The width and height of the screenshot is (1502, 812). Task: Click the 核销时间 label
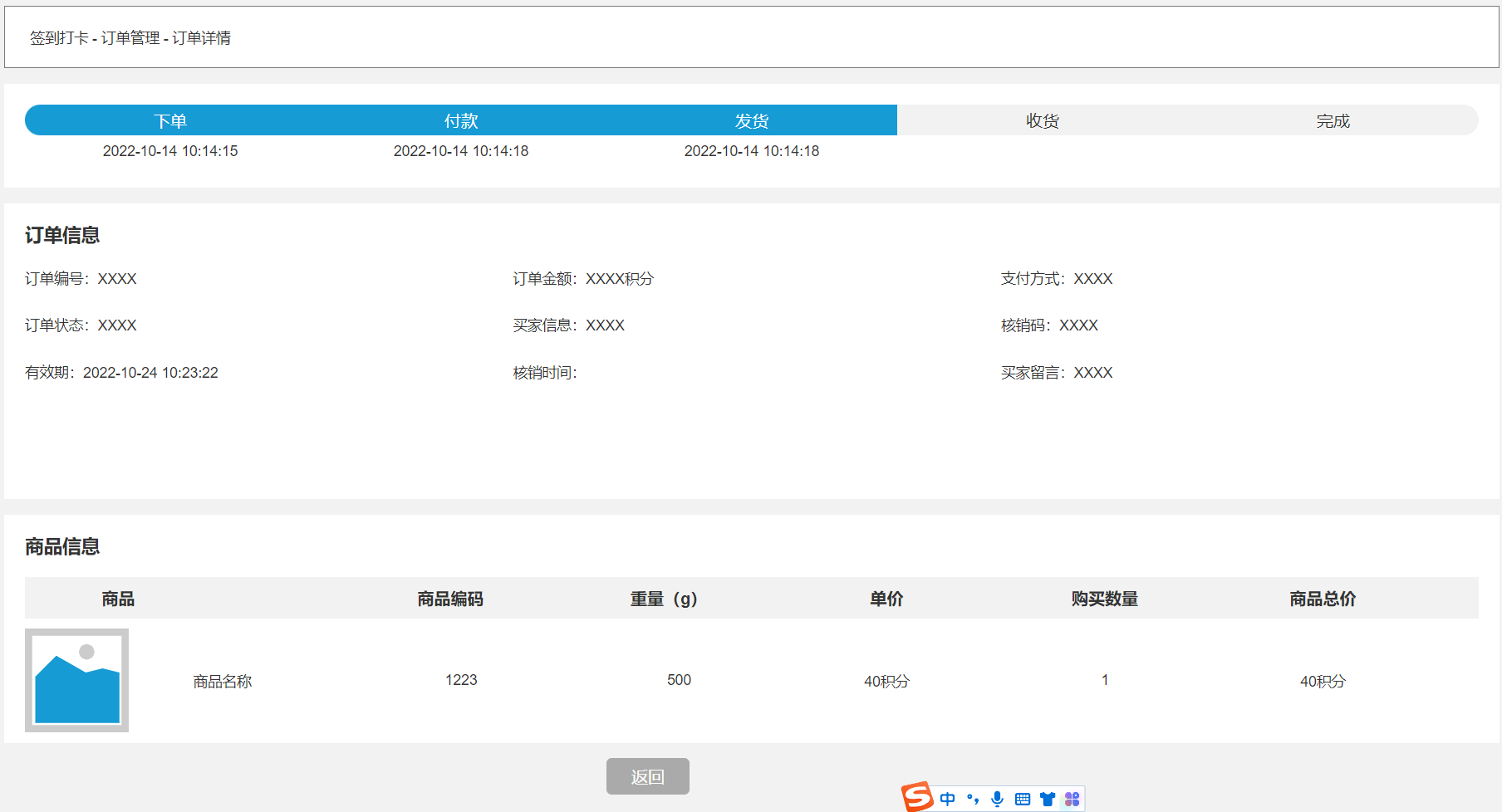(545, 373)
